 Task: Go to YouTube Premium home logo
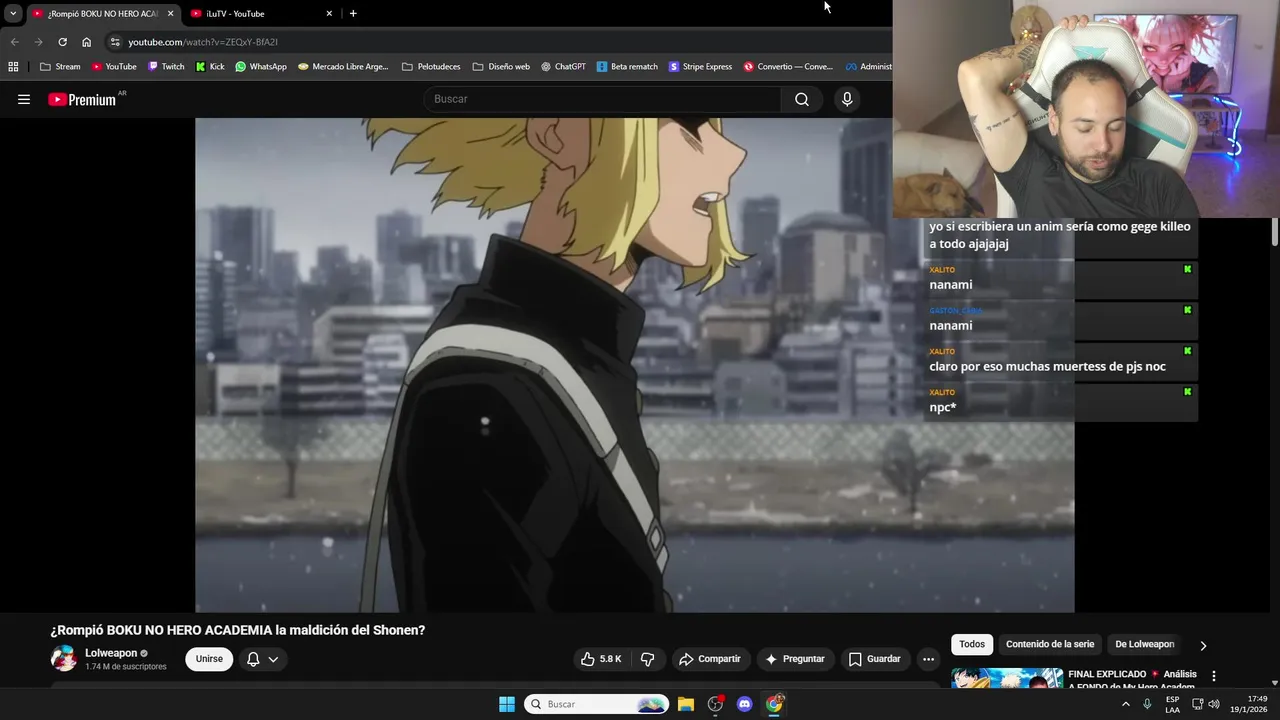click(82, 99)
